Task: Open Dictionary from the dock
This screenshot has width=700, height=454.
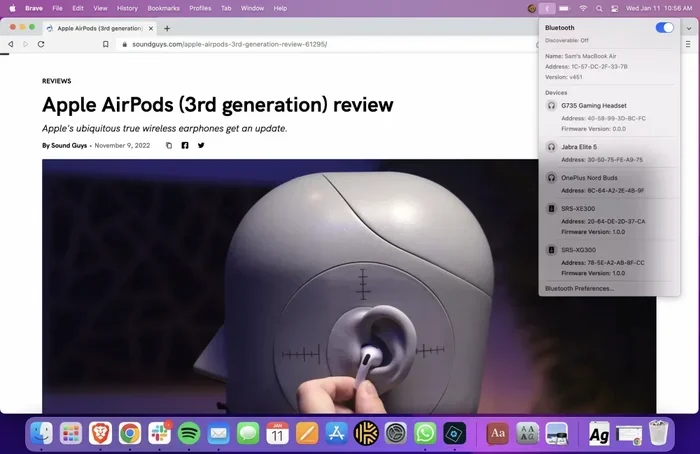Action: (x=497, y=433)
